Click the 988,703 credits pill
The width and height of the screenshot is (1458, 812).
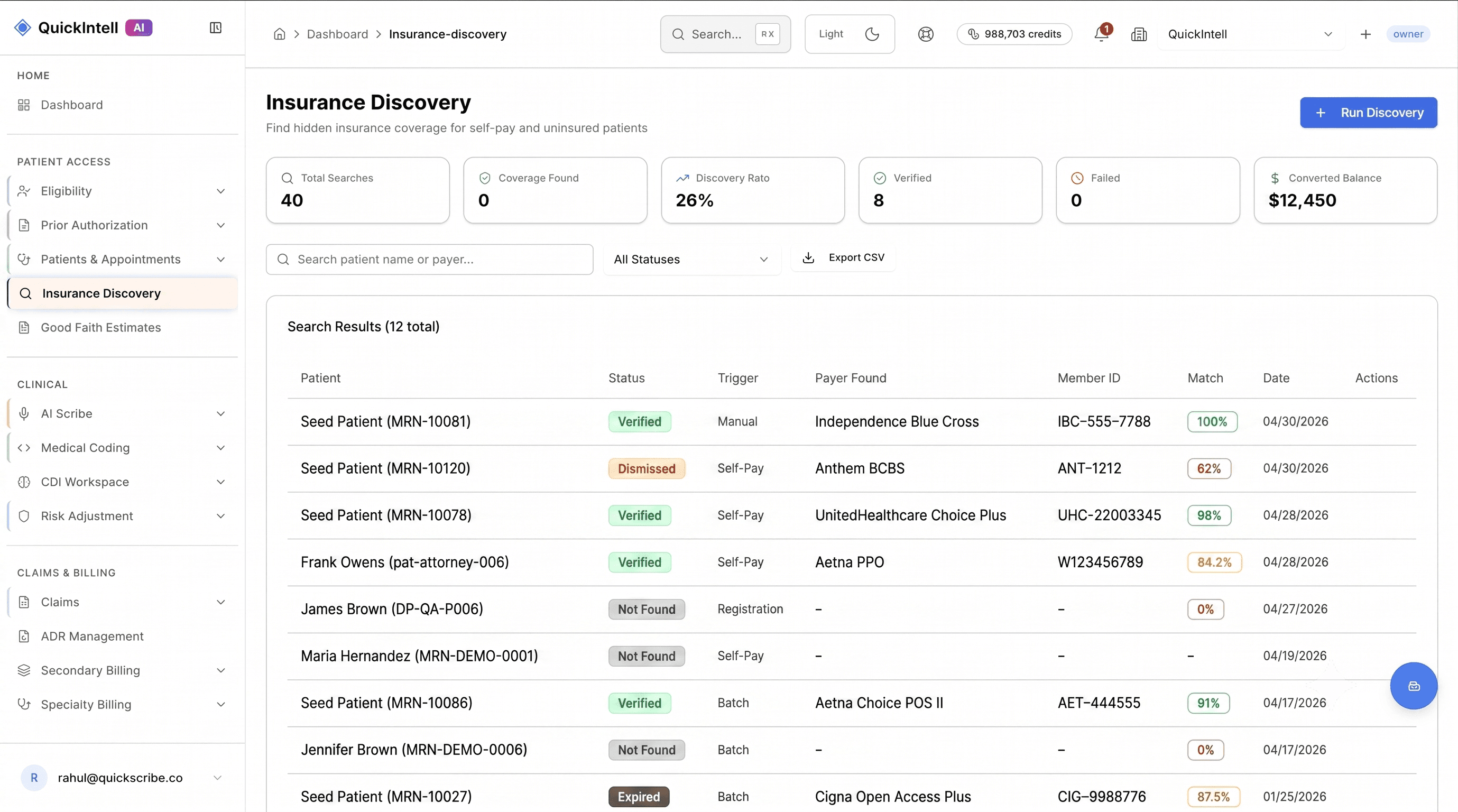pyautogui.click(x=1014, y=34)
